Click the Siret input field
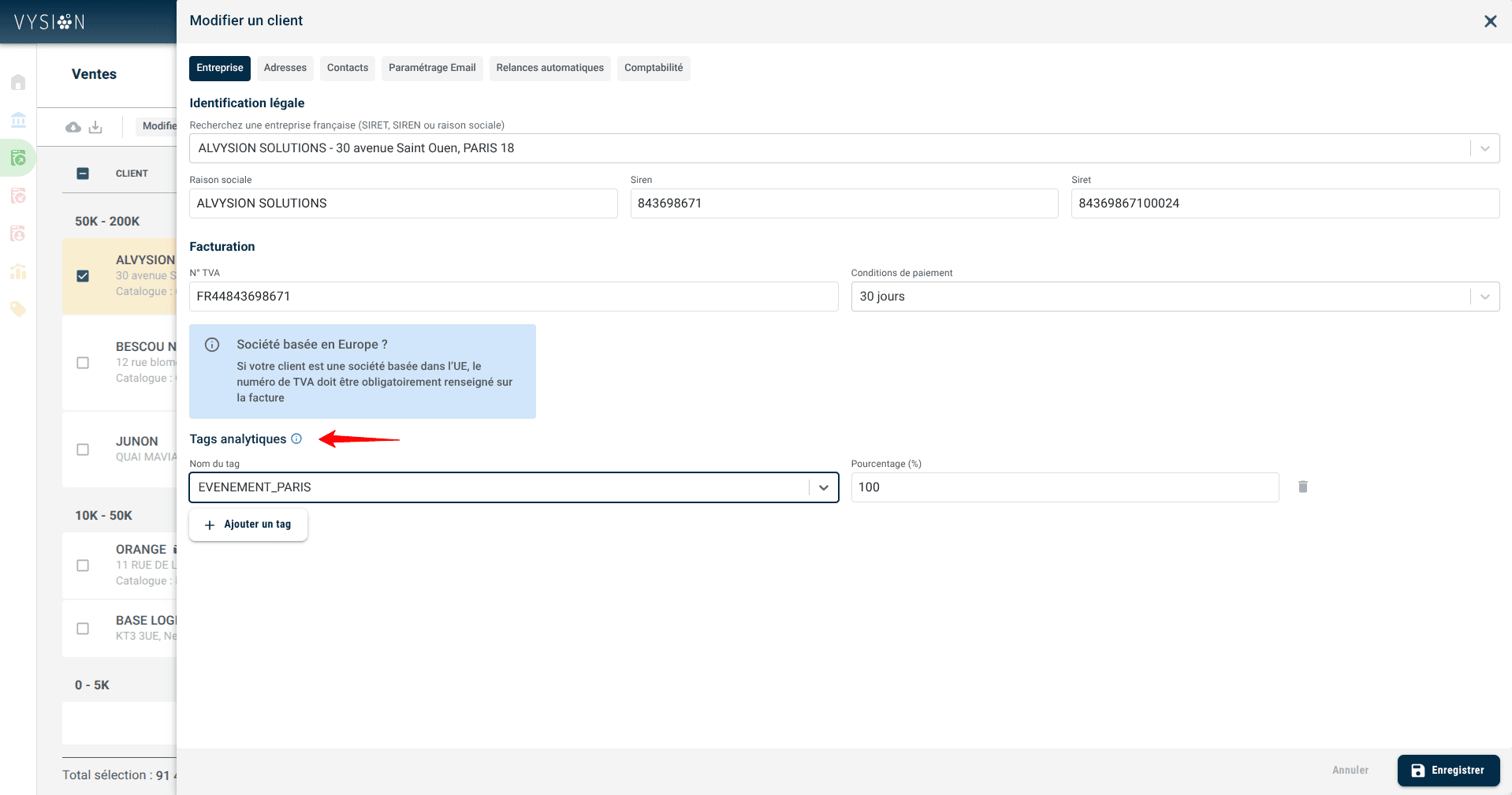The height and width of the screenshot is (795, 1512). coord(1285,203)
